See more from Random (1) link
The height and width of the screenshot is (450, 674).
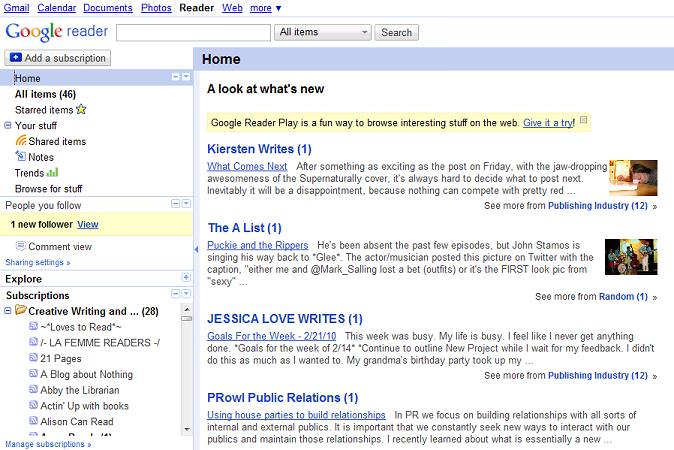tap(623, 297)
